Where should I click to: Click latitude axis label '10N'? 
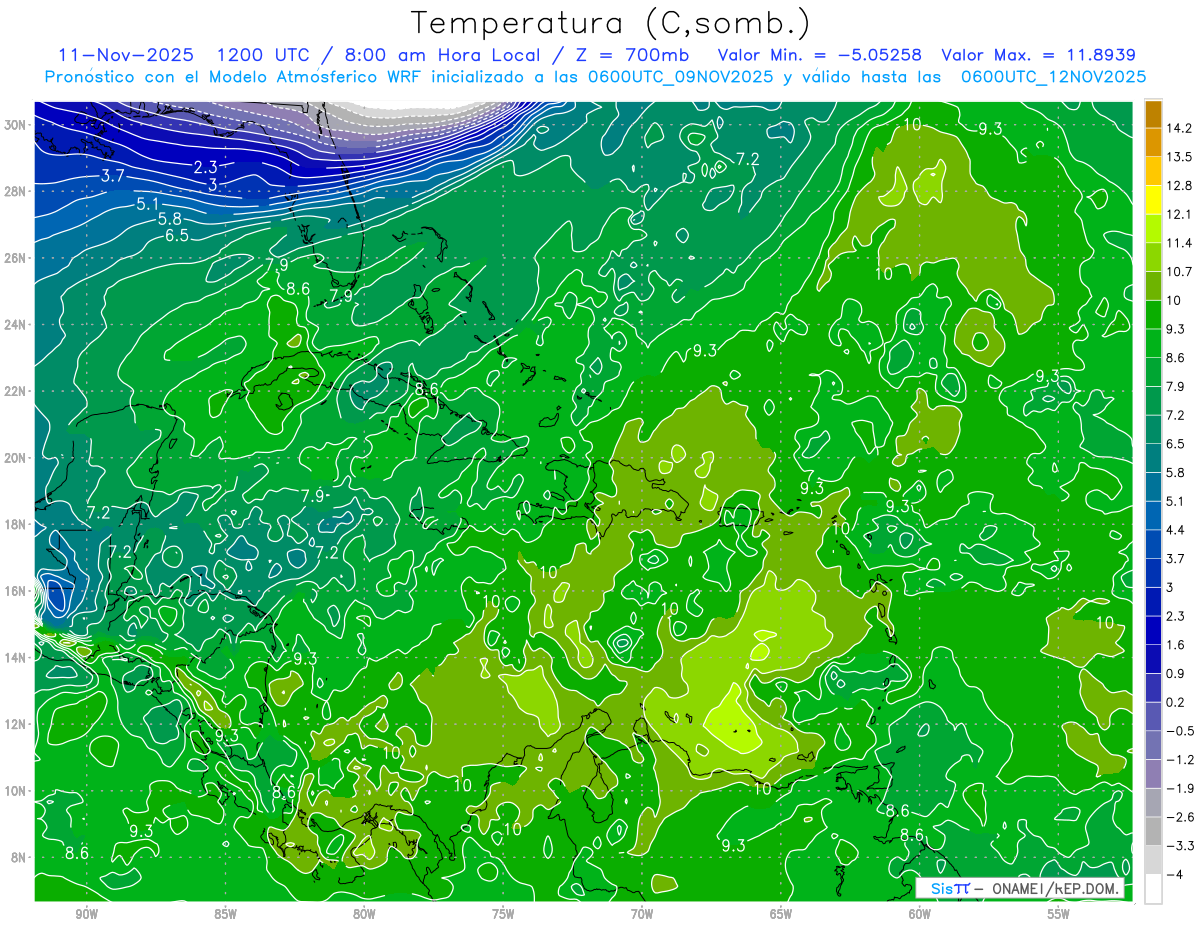pyautogui.click(x=15, y=791)
